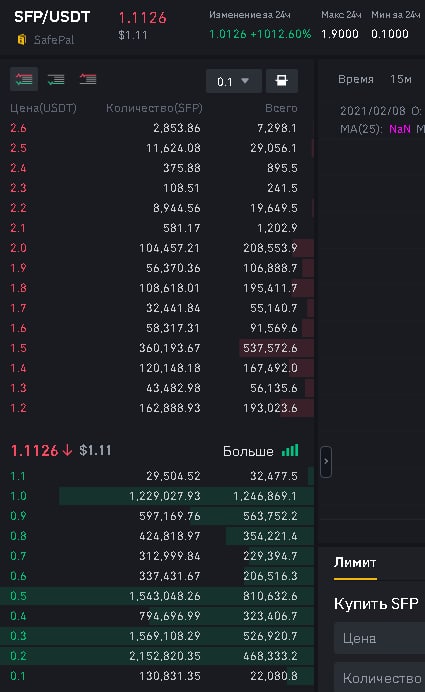425x692 pixels.
Task: Select the sell order at price 1.7
Action: (x=157, y=308)
